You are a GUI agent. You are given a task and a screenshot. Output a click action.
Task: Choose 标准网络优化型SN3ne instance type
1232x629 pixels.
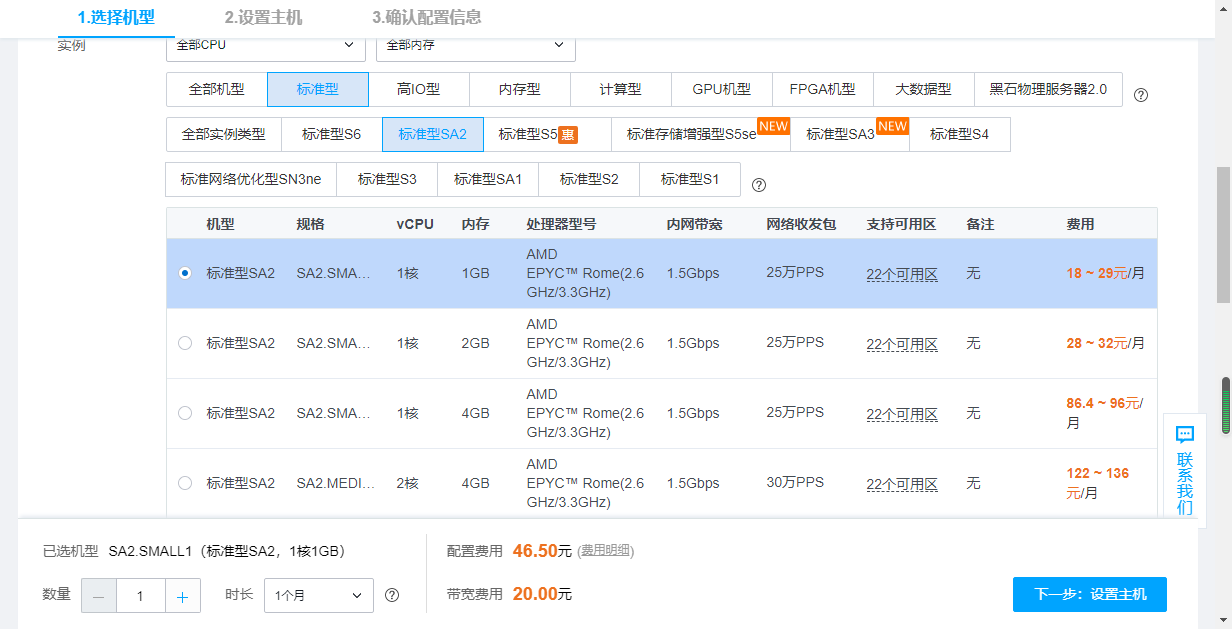point(251,180)
